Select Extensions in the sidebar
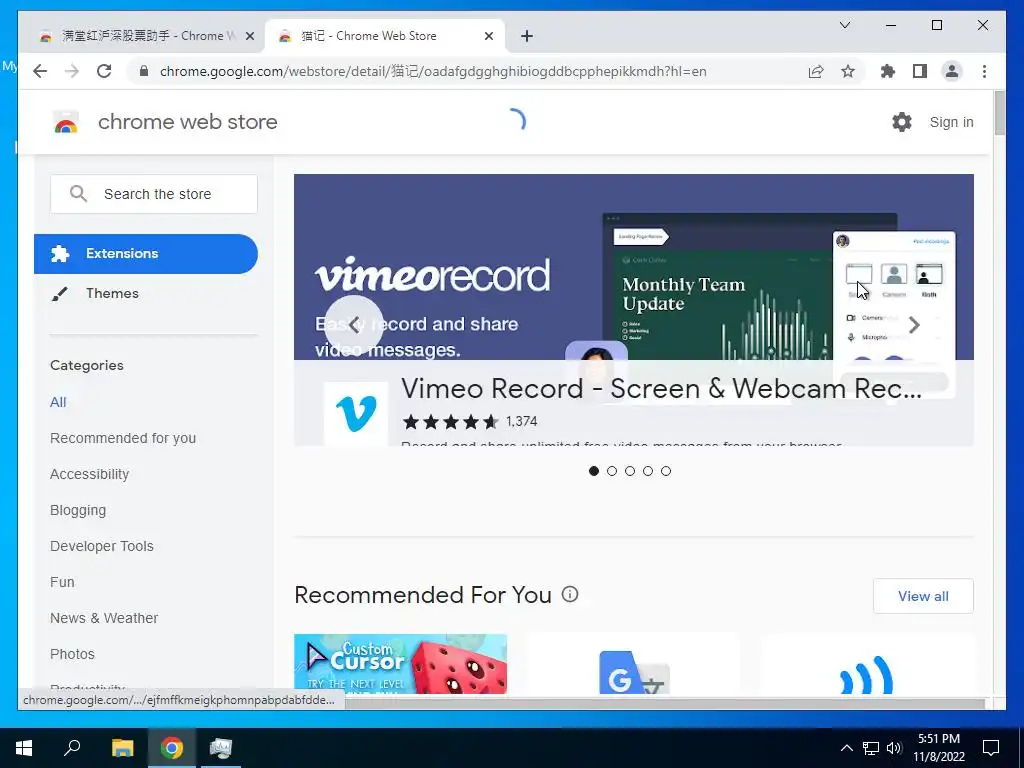This screenshot has height=768, width=1024. [x=146, y=253]
